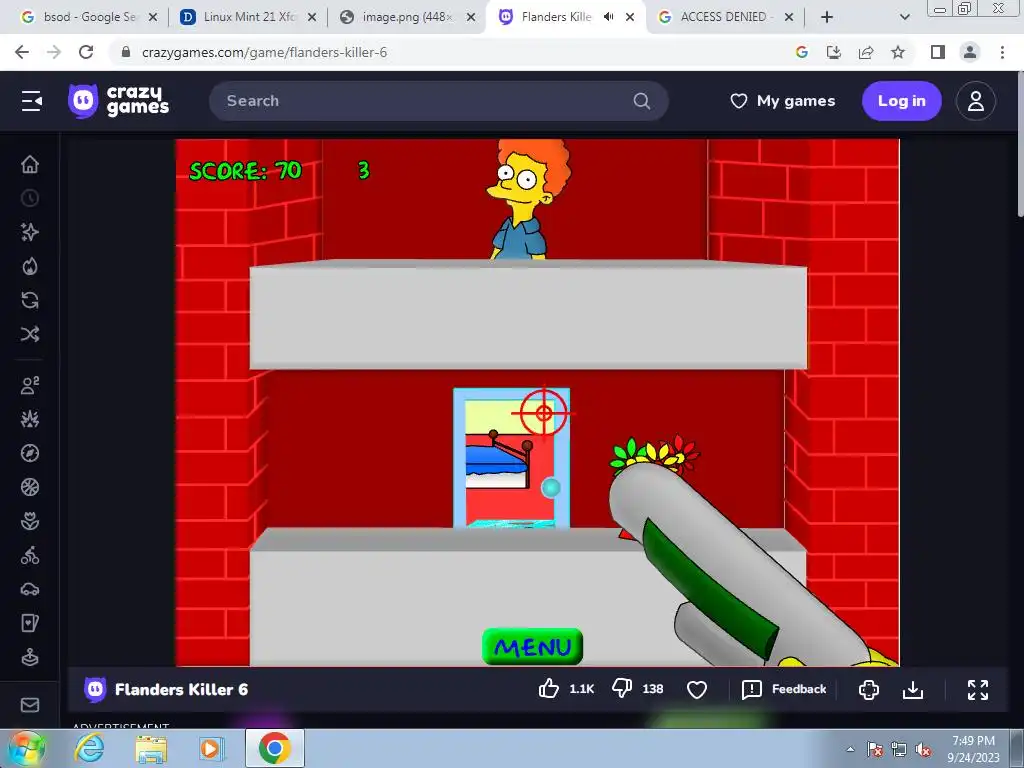Reload the current page
Viewport: 1024px width, 768px height.
86,52
